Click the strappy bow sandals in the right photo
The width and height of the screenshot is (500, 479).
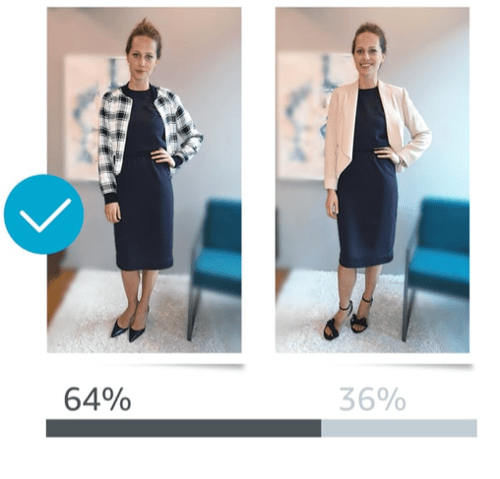pos(347,318)
